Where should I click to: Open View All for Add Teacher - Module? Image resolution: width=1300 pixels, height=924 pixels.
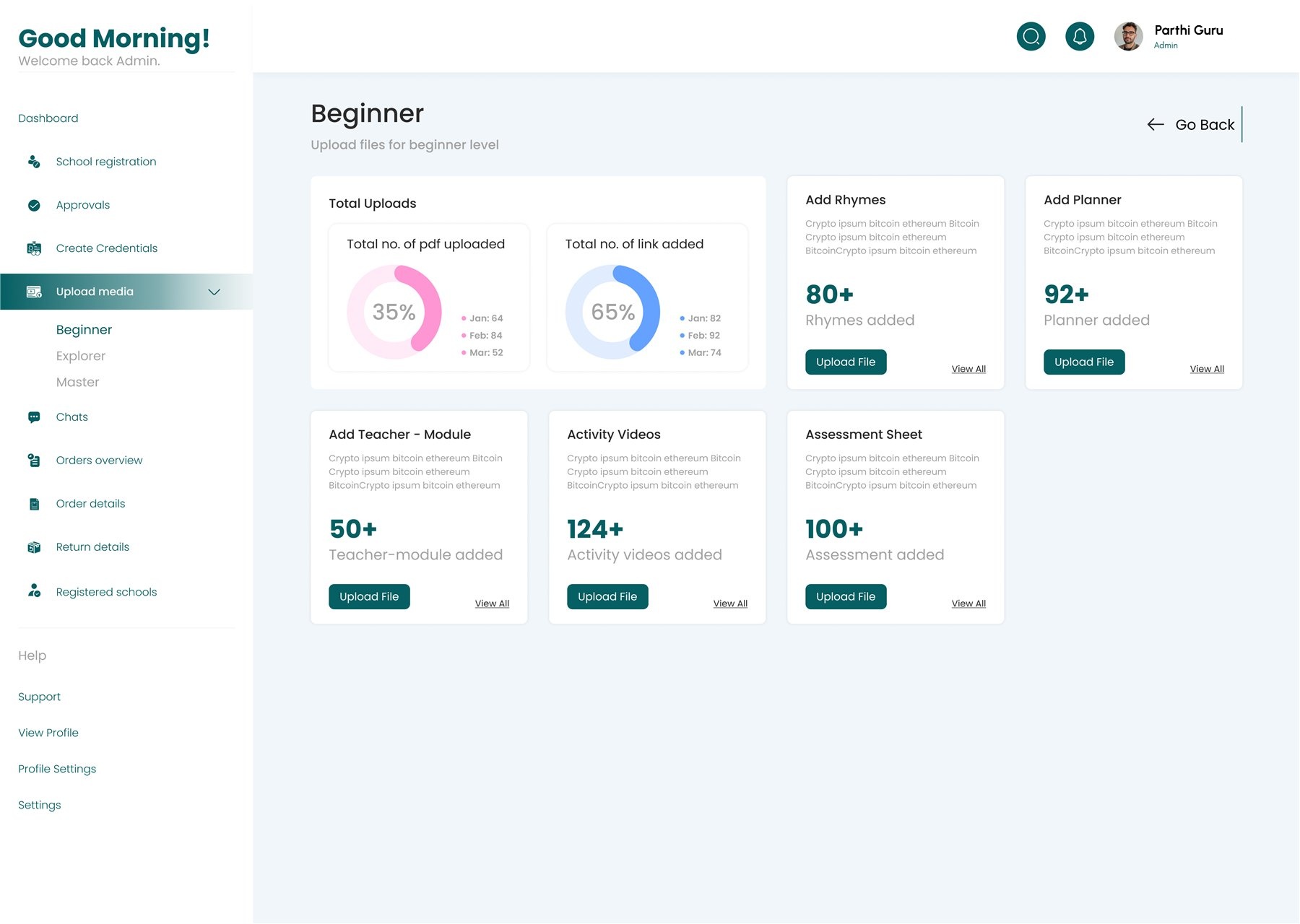click(x=492, y=603)
